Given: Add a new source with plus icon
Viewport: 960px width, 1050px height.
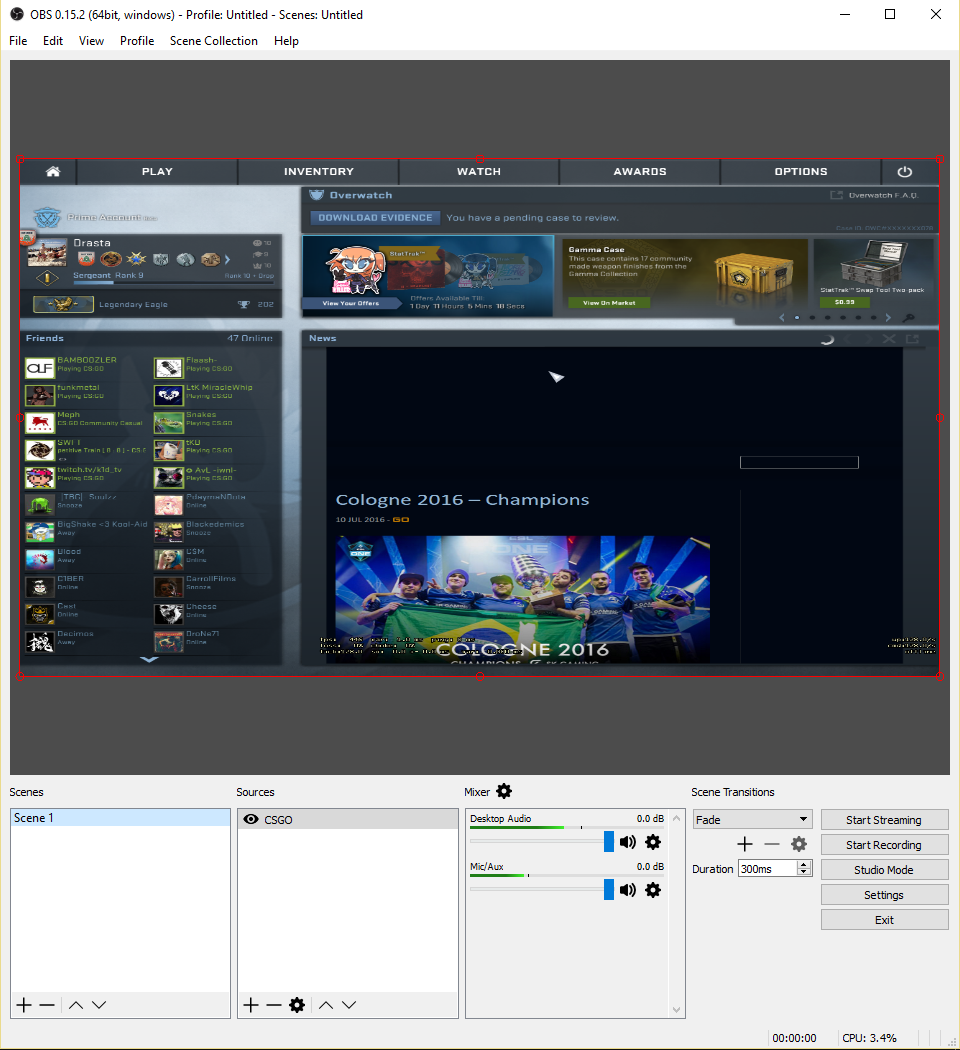Looking at the screenshot, I should coord(251,1004).
